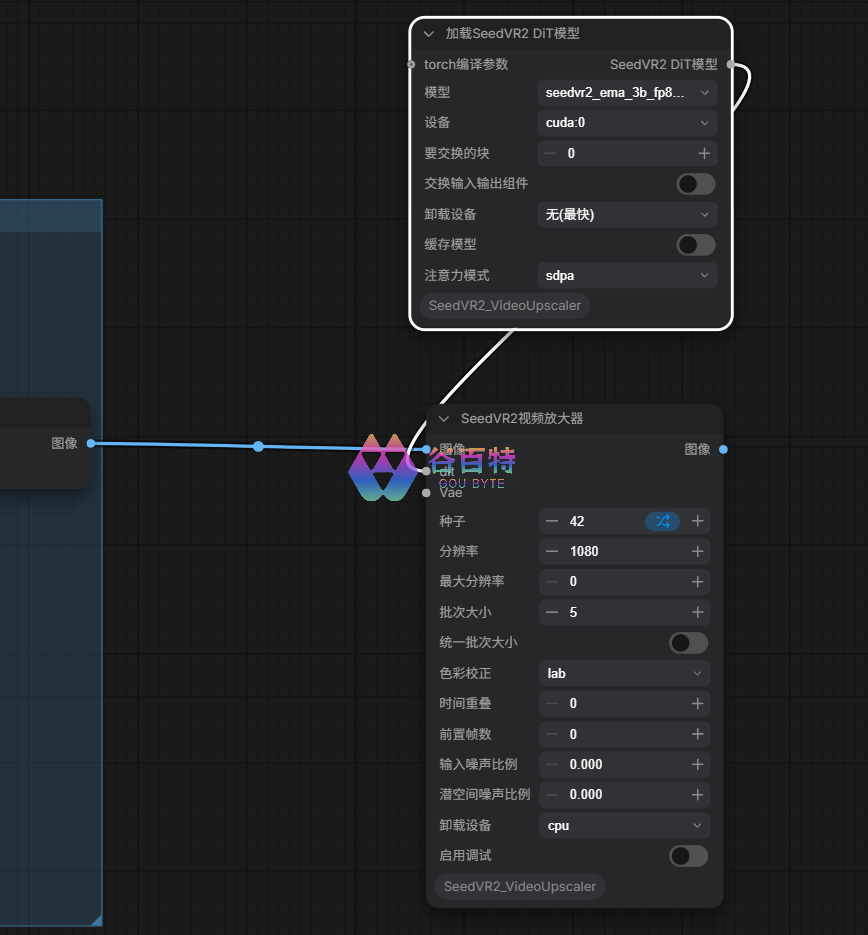Click the 加载SeedVR2 DiT模型 node title

tap(513, 34)
